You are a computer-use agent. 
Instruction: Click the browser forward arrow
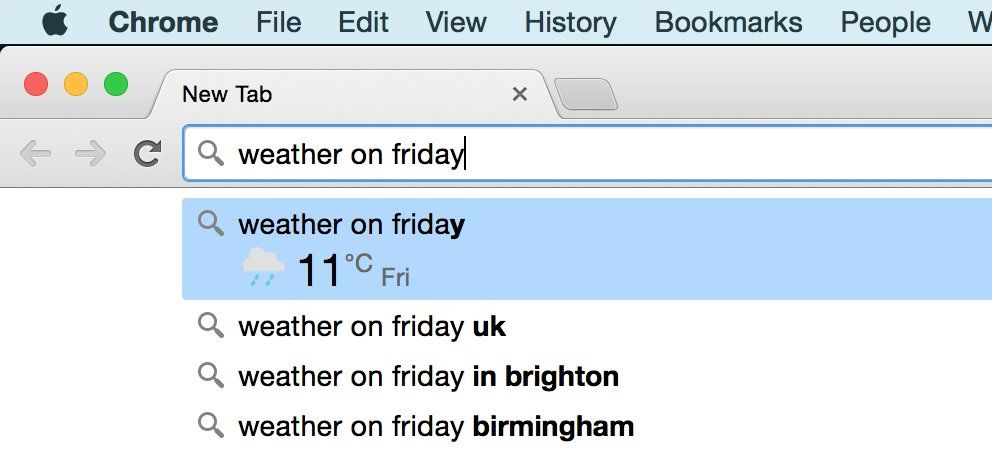(x=91, y=153)
